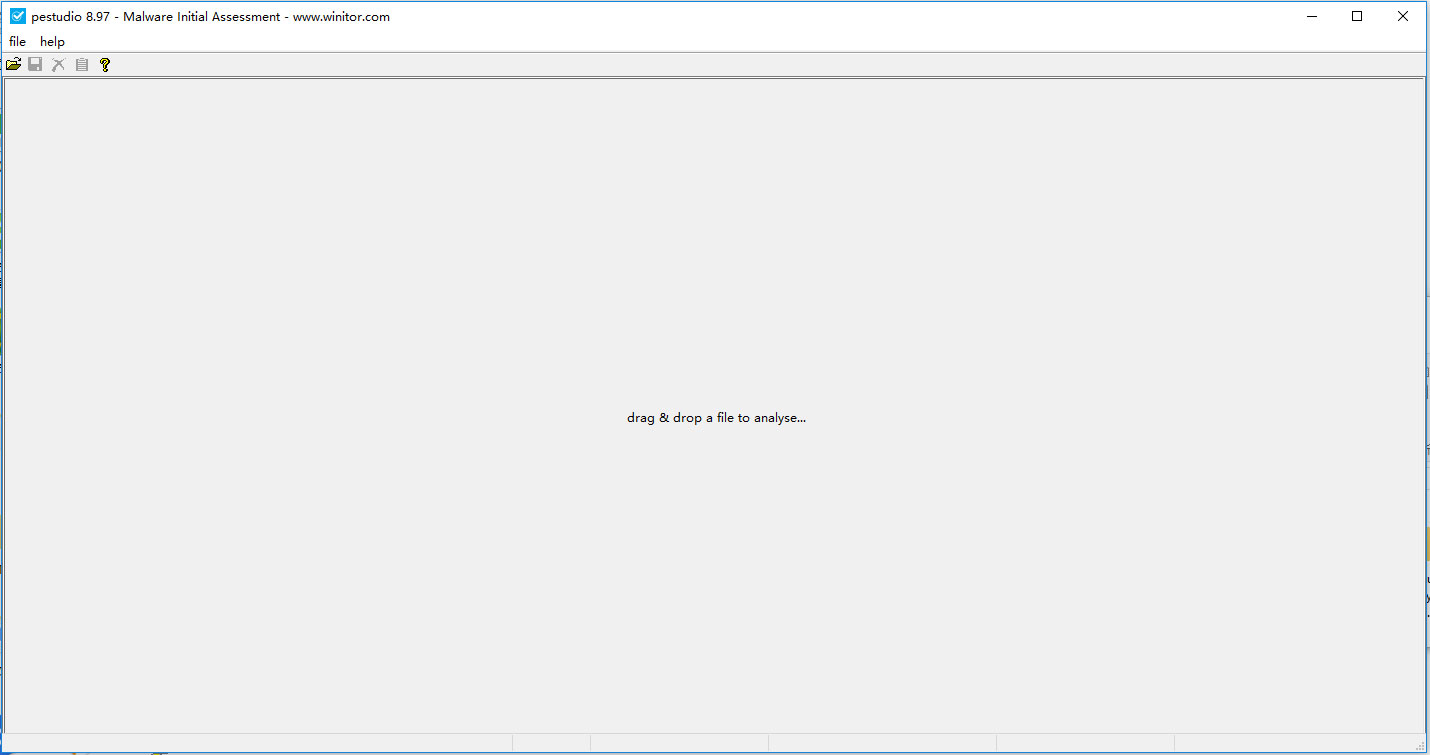Click the clipboard copy toolbar icon
The width and height of the screenshot is (1430, 755).
(82, 64)
